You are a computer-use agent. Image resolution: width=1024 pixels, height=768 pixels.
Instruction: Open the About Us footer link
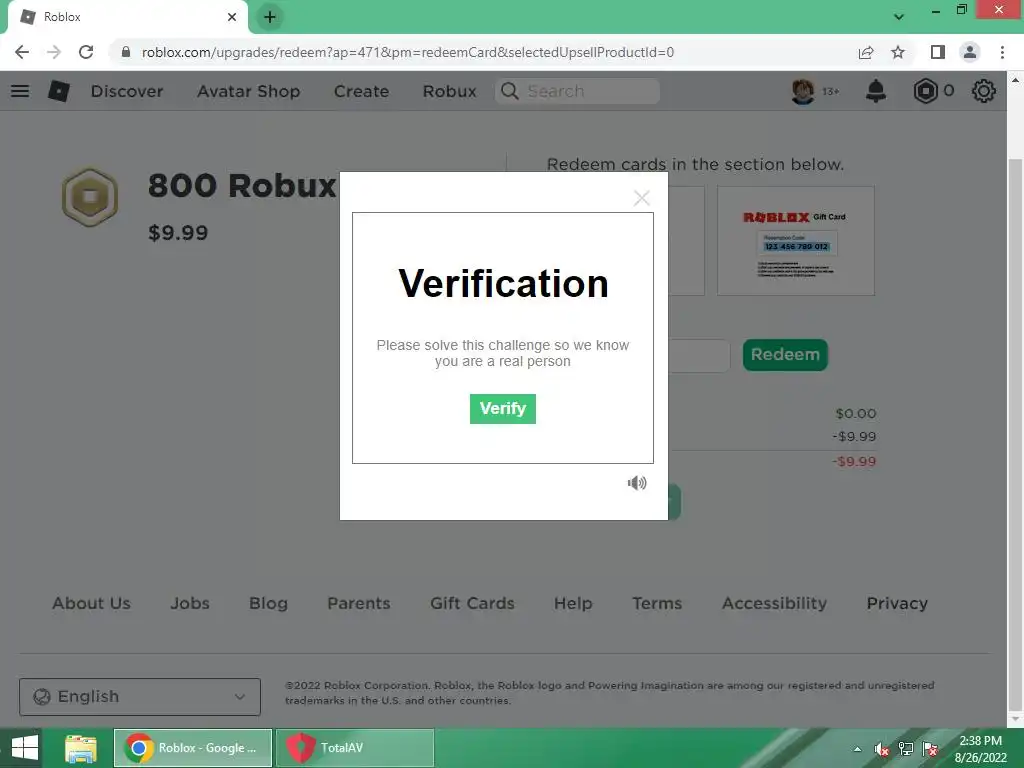pos(91,603)
